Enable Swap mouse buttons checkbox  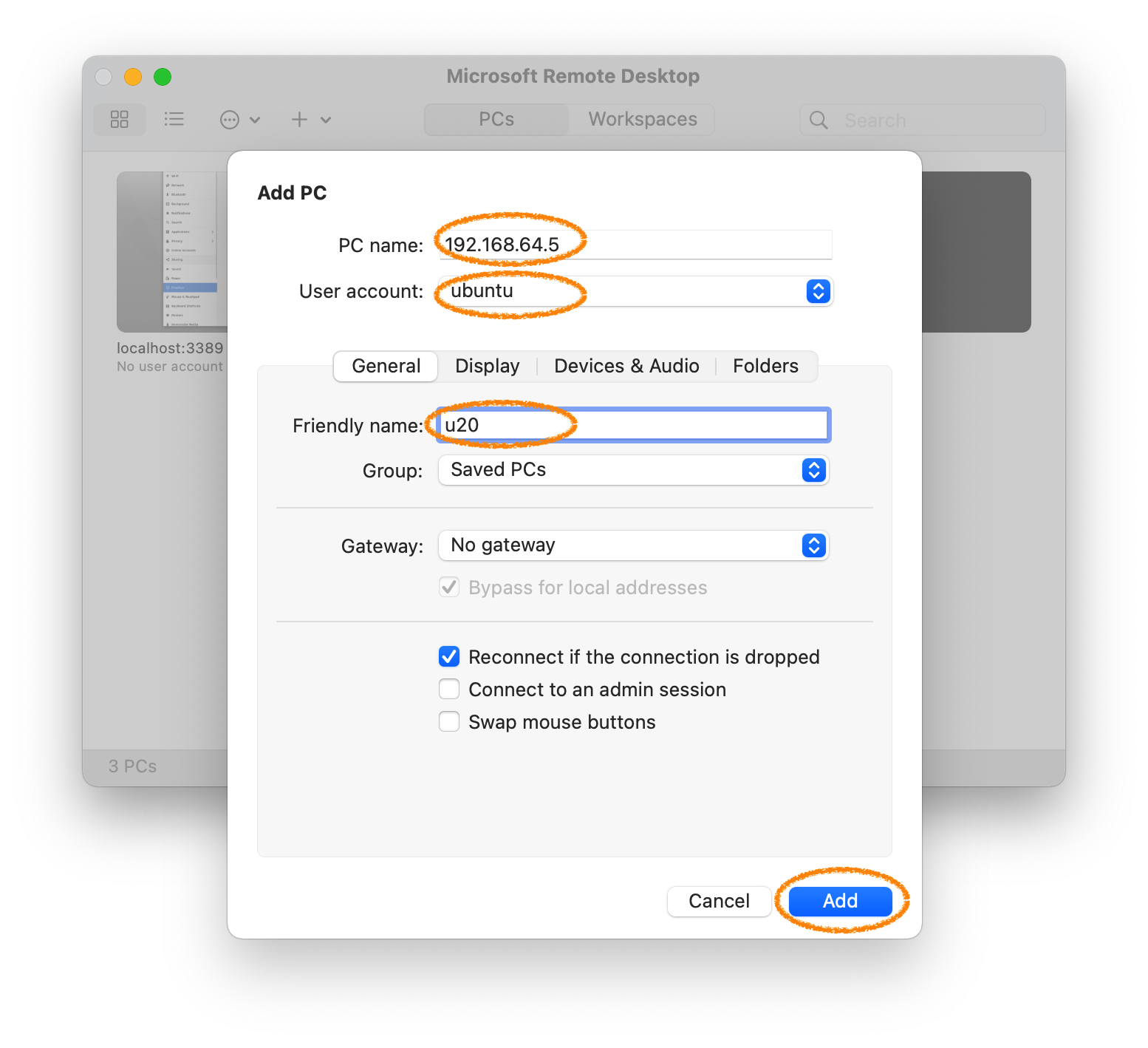coord(449,722)
